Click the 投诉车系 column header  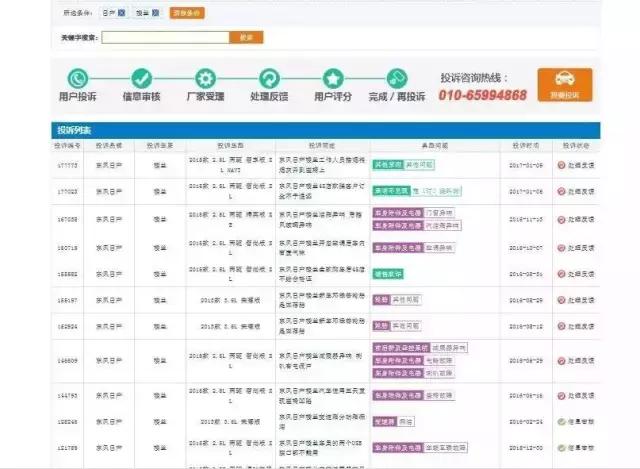160,146
